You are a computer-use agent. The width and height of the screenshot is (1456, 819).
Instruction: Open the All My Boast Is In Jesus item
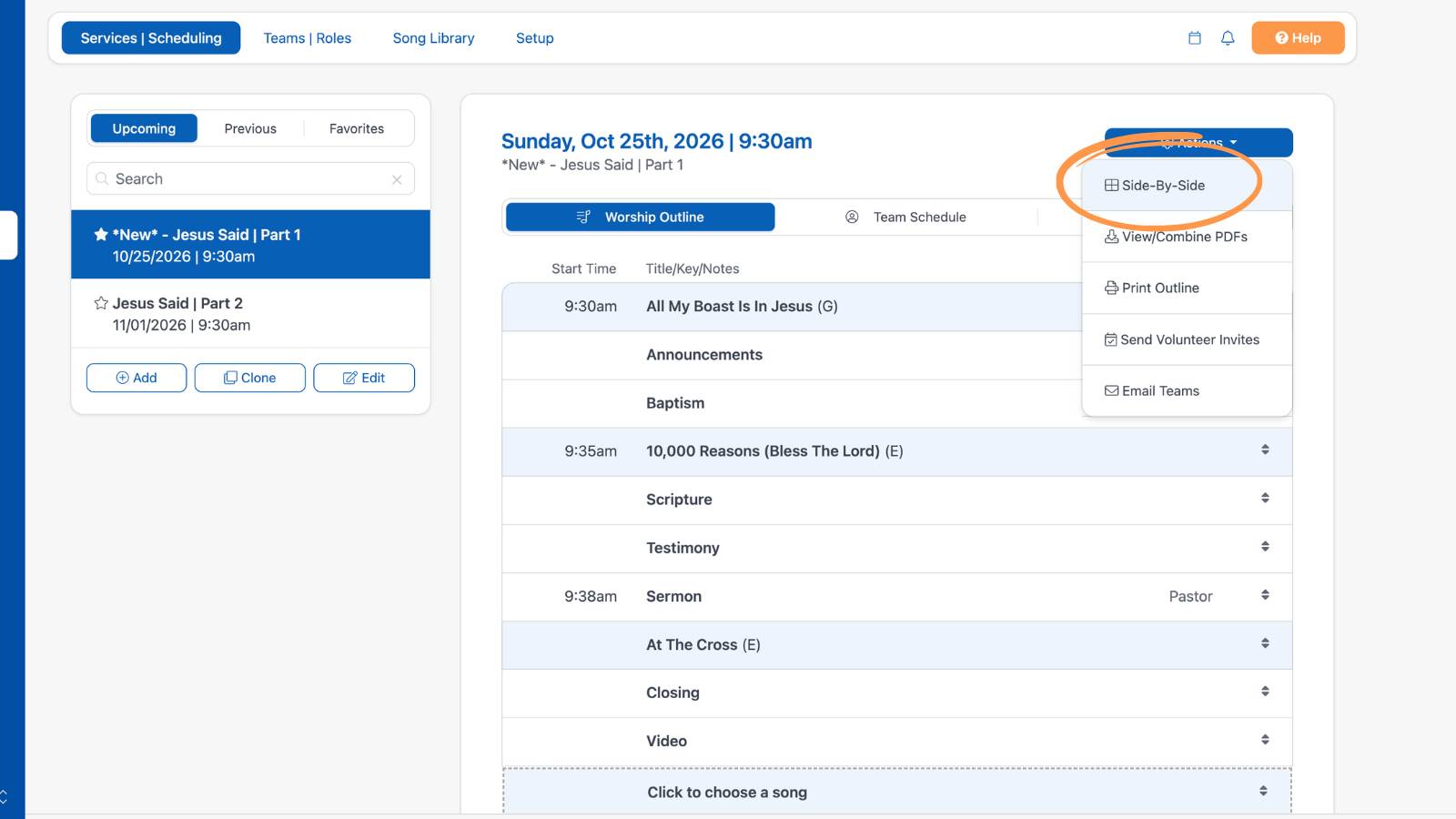(742, 307)
